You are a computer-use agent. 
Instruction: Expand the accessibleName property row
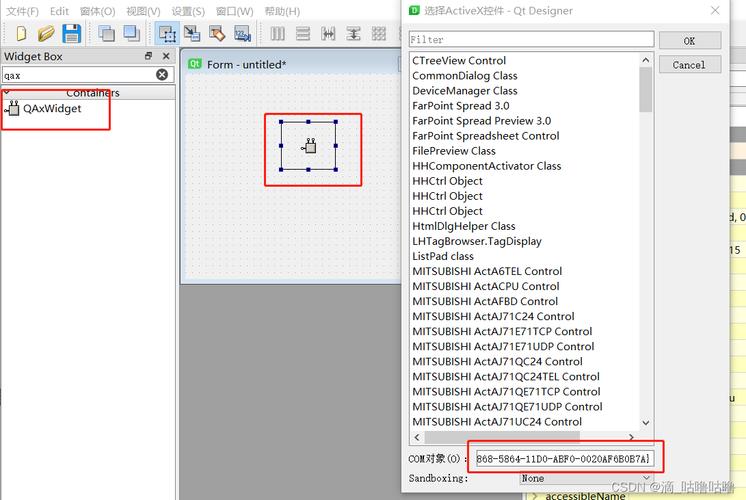[x=534, y=495]
